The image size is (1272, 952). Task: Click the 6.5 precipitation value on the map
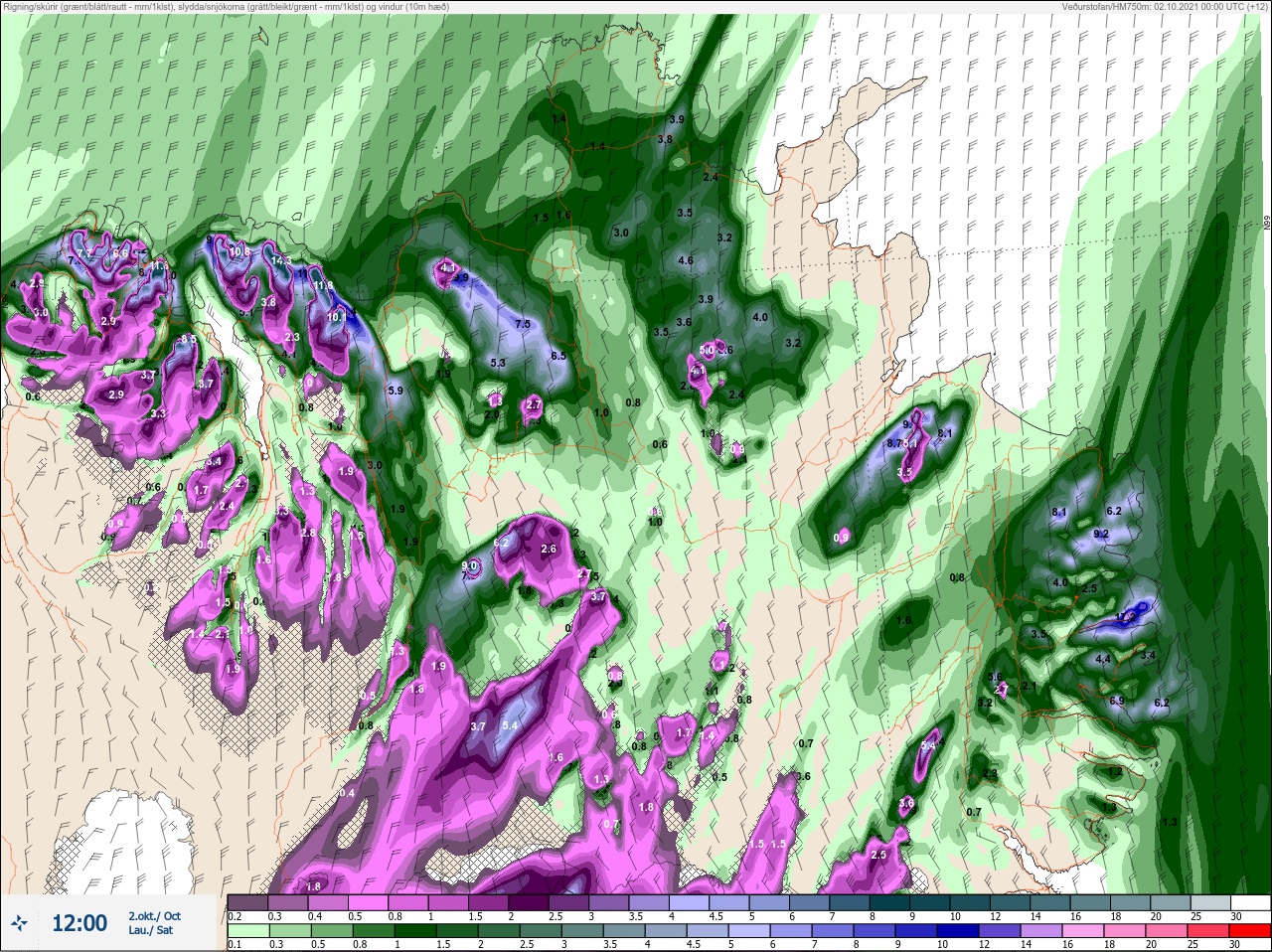(x=558, y=356)
